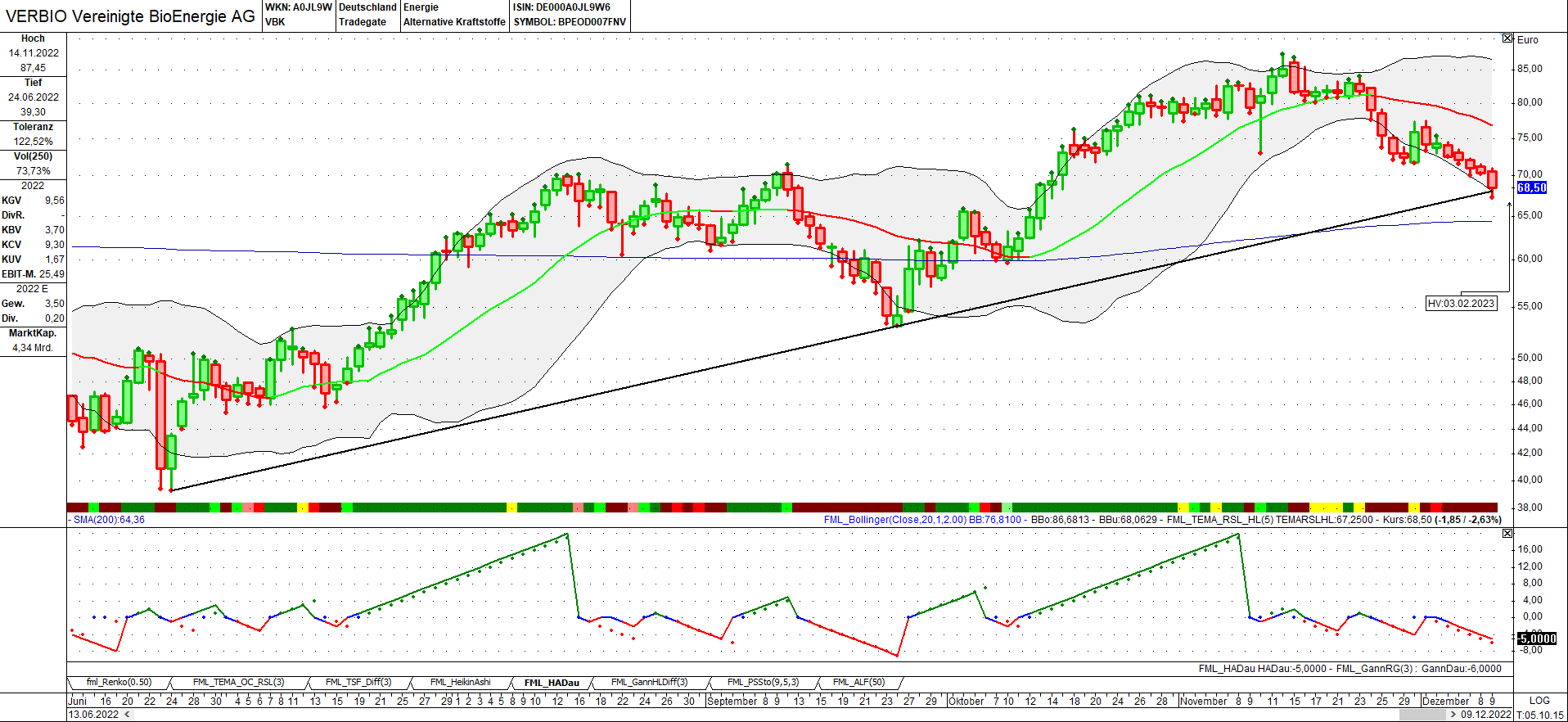The image size is (1568, 722).
Task: Click the HV:03.02.2023 date label
Action: (1462, 304)
